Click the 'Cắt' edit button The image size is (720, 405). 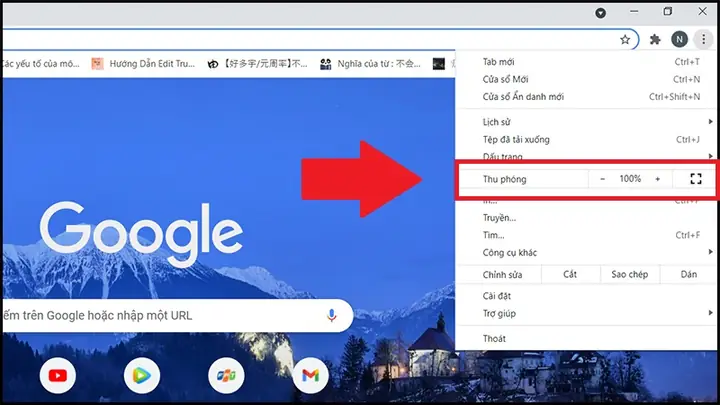point(571,274)
